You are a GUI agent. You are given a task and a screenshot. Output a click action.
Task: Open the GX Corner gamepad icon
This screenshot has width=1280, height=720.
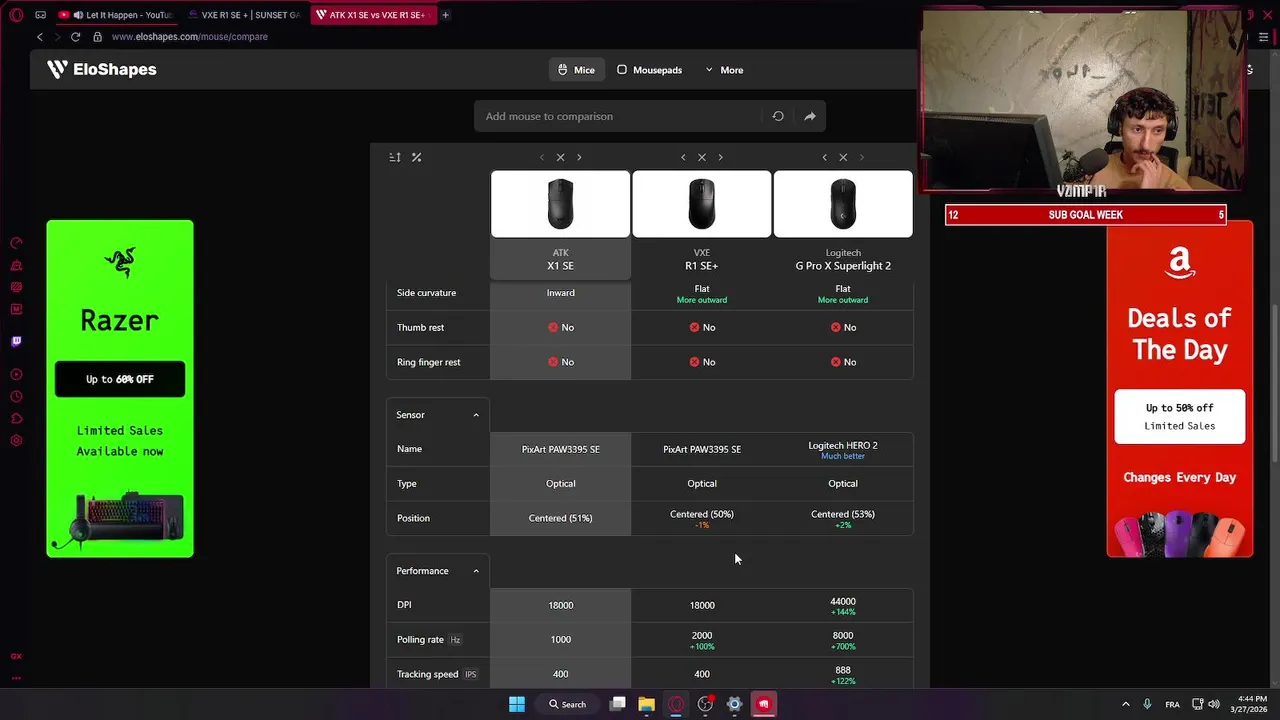pyautogui.click(x=40, y=15)
